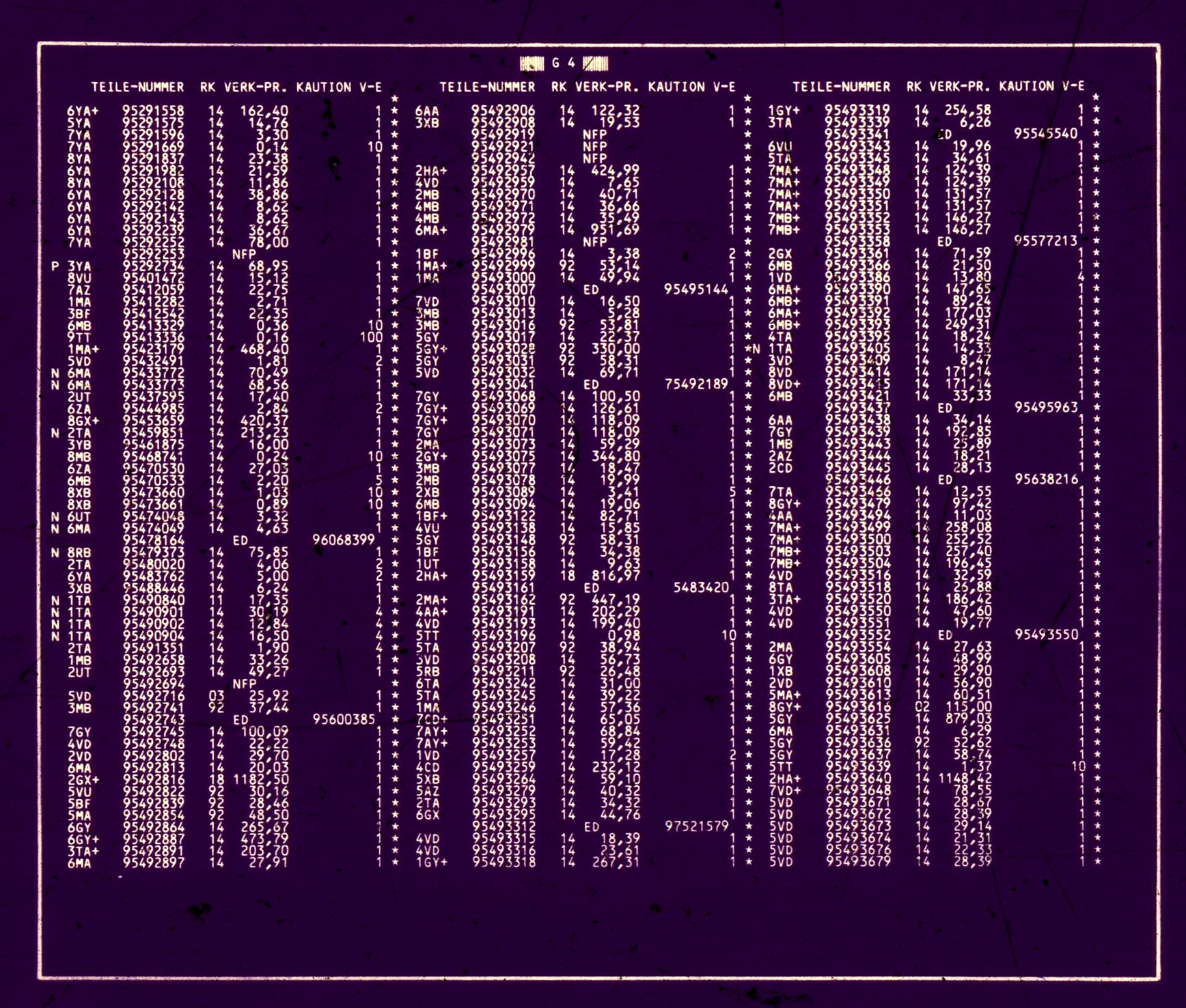This screenshot has height=1008, width=1186.
Task: Select part number 95493358
Action: point(857,241)
